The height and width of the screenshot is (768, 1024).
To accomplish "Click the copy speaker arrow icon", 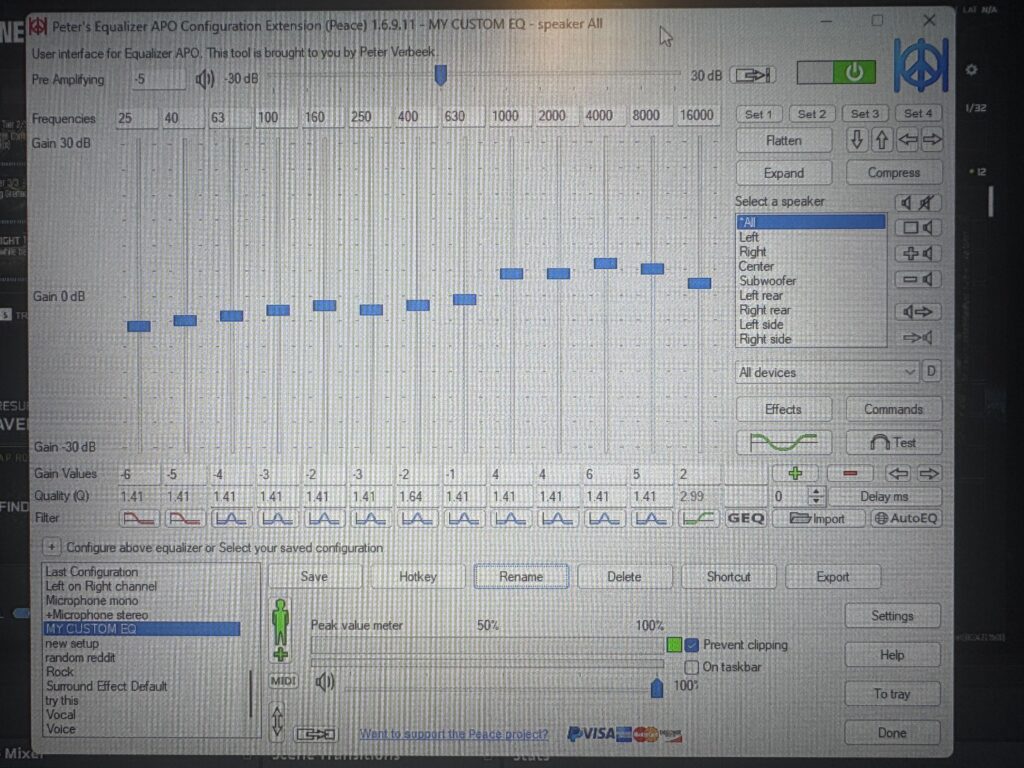I will click(917, 312).
